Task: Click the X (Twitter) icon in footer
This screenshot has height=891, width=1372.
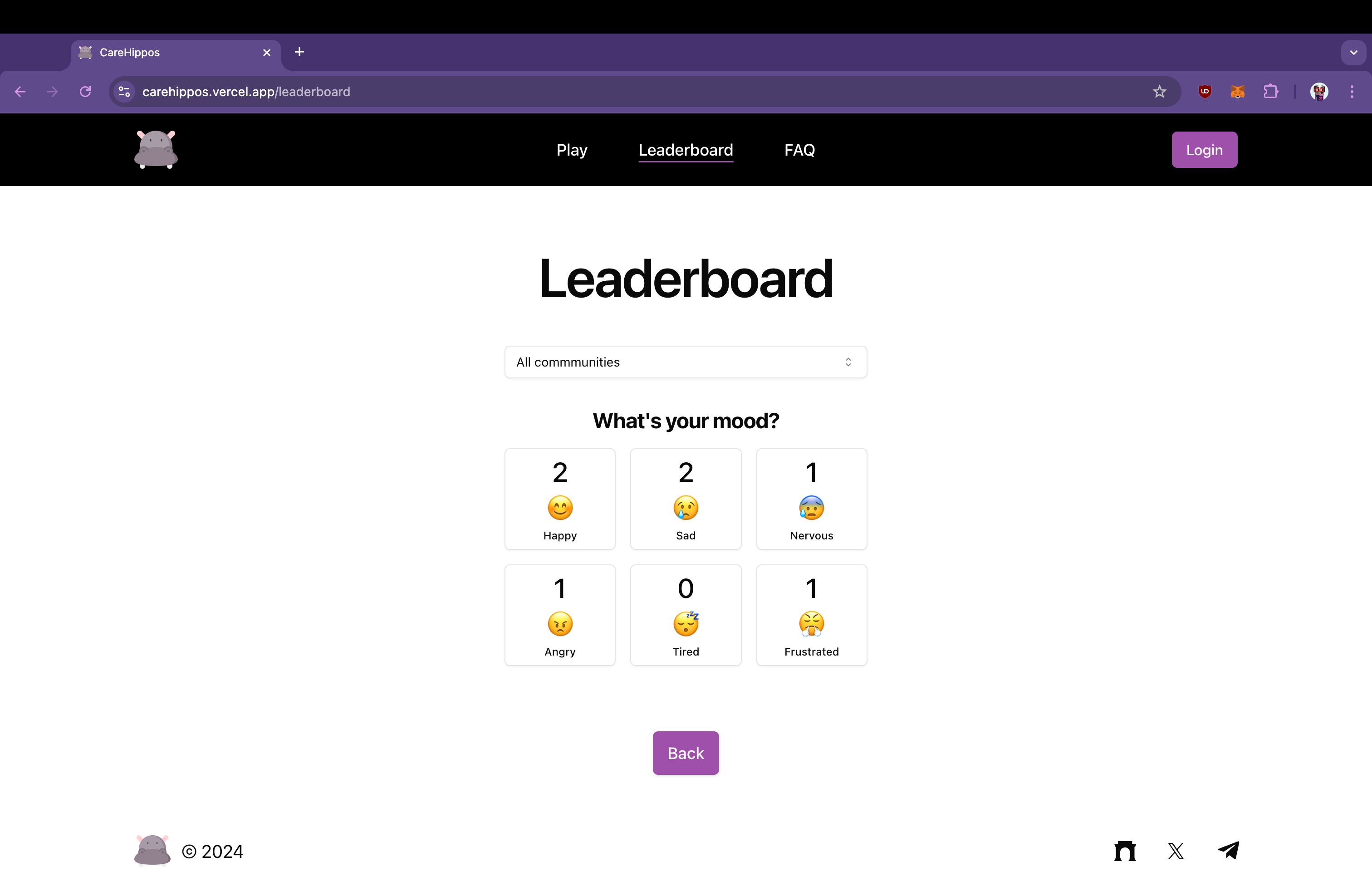Action: coord(1176,850)
